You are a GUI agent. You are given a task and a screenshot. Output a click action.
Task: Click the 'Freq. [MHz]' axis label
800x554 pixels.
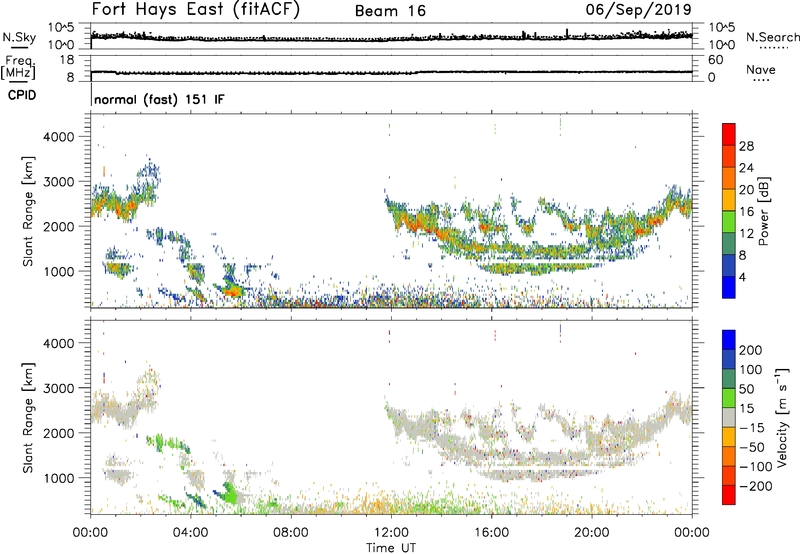19,68
